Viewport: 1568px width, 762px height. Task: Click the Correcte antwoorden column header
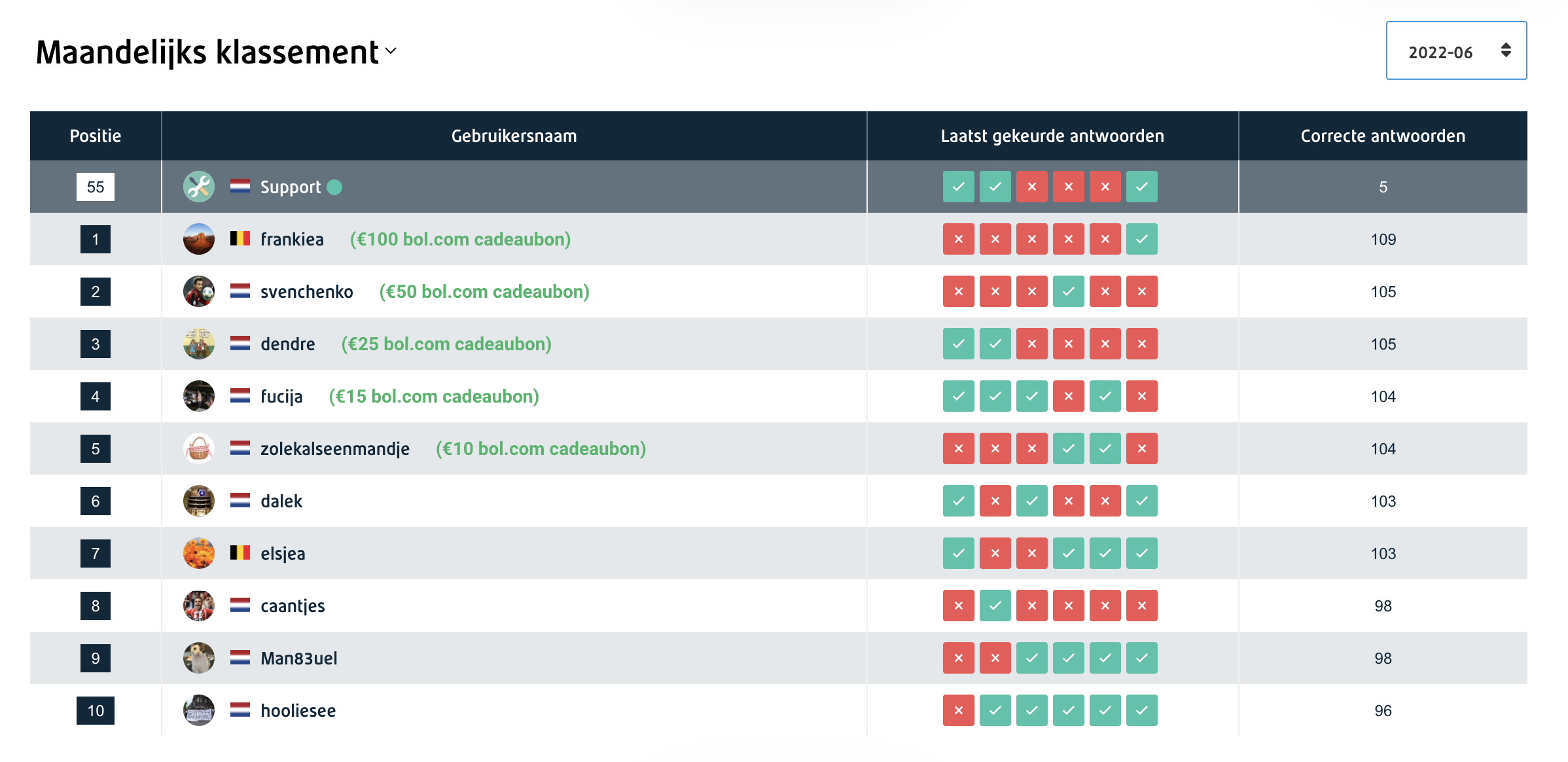coord(1383,136)
